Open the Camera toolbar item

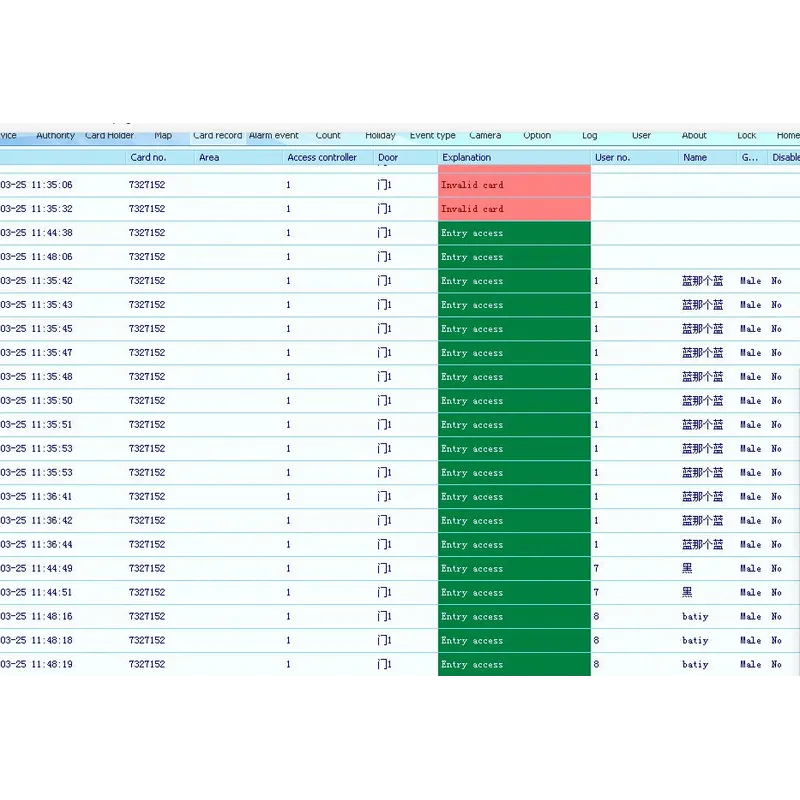click(485, 136)
